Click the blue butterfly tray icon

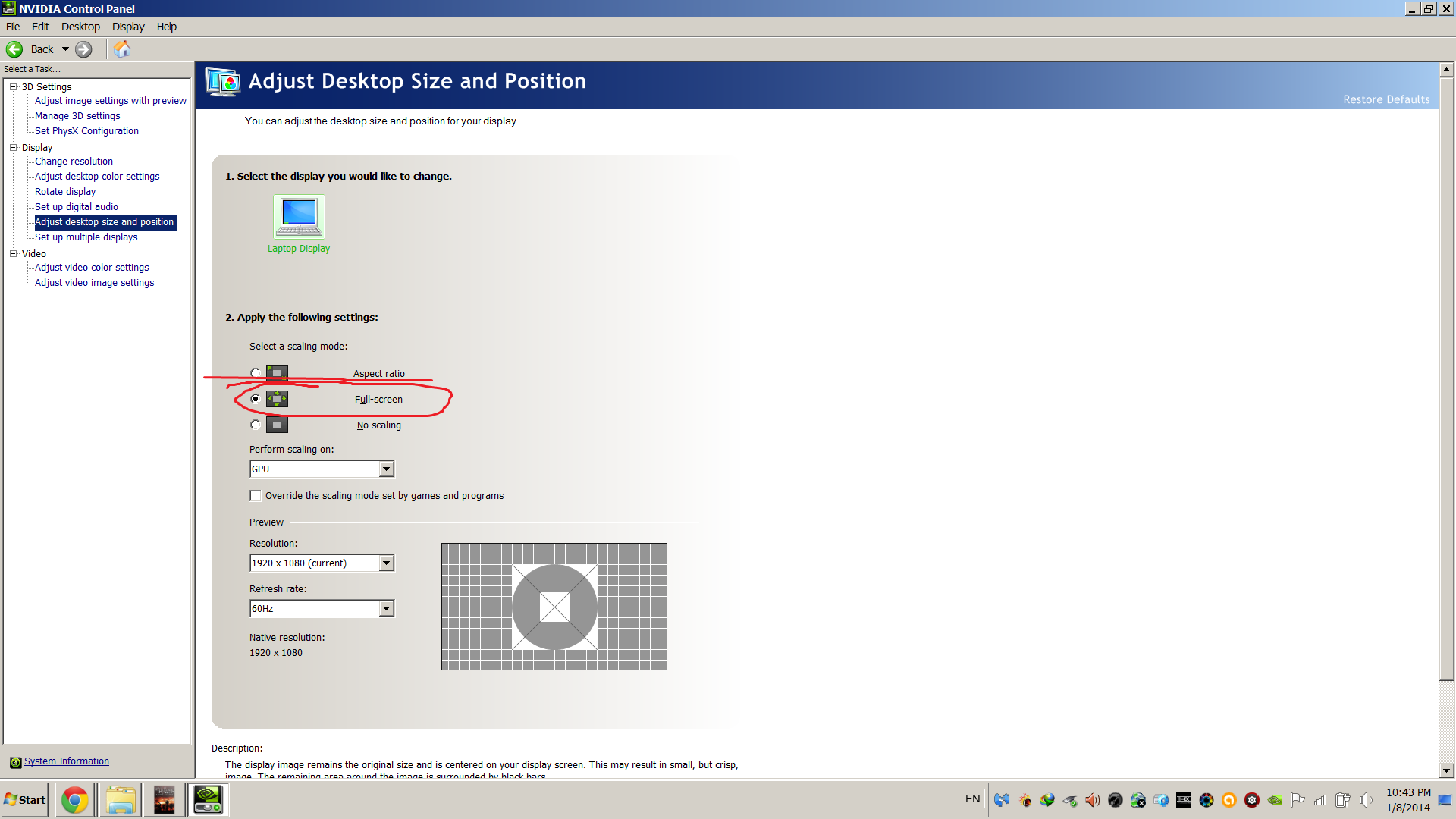1002,800
